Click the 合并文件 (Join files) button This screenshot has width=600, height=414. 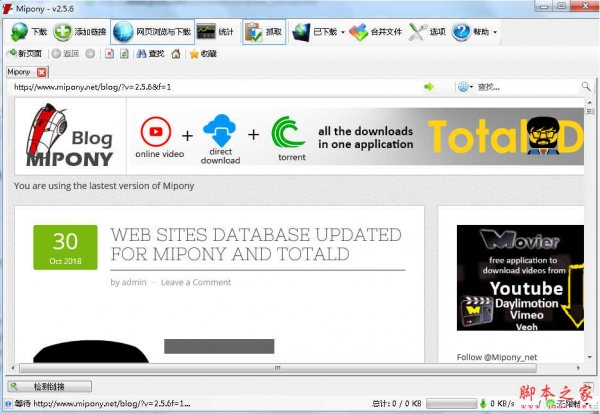tap(375, 32)
